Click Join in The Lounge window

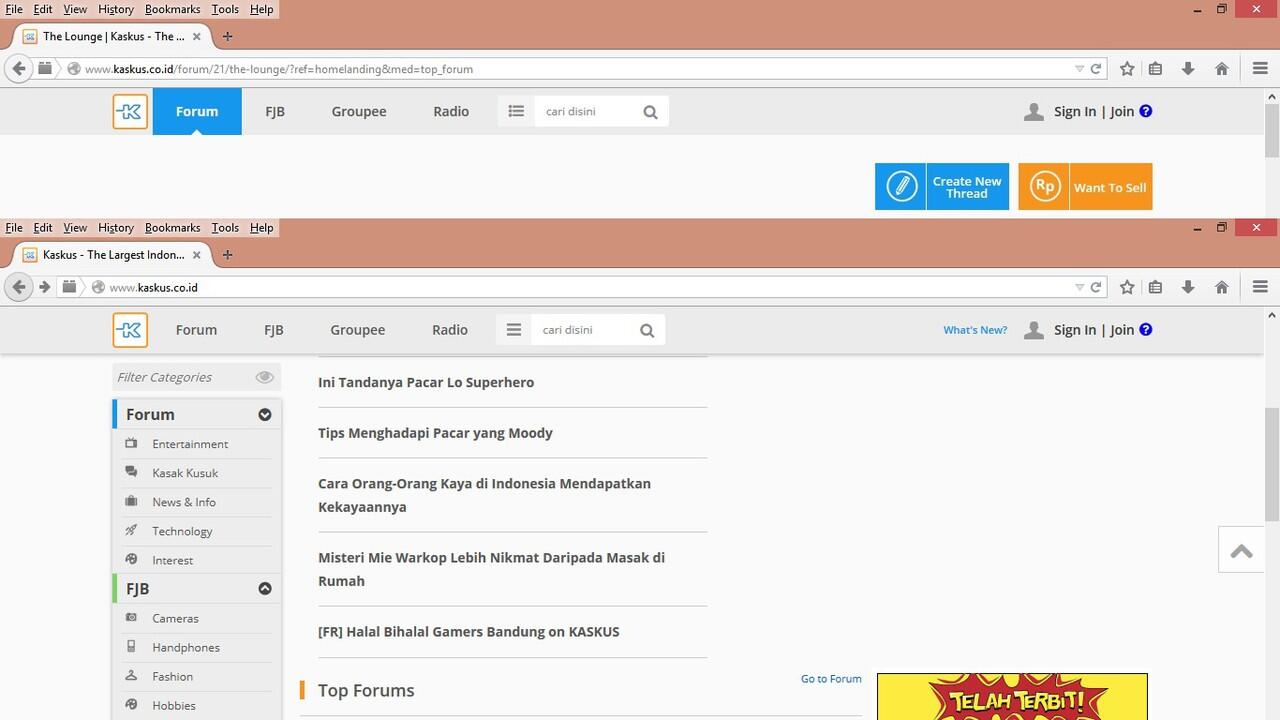[x=1122, y=111]
